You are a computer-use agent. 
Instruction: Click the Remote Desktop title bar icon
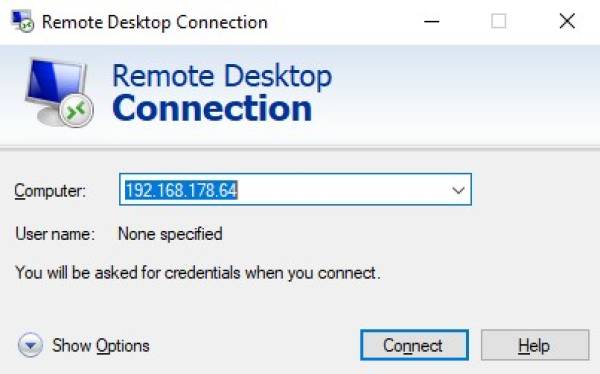pos(23,22)
